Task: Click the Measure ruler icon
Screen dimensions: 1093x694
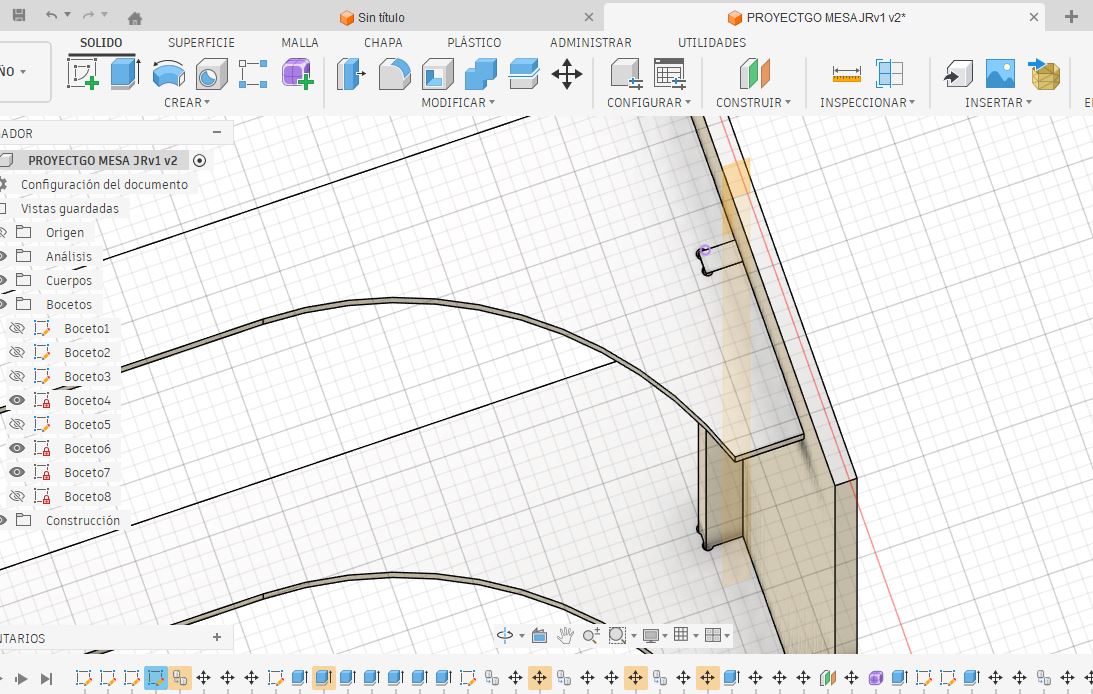Action: (846, 74)
